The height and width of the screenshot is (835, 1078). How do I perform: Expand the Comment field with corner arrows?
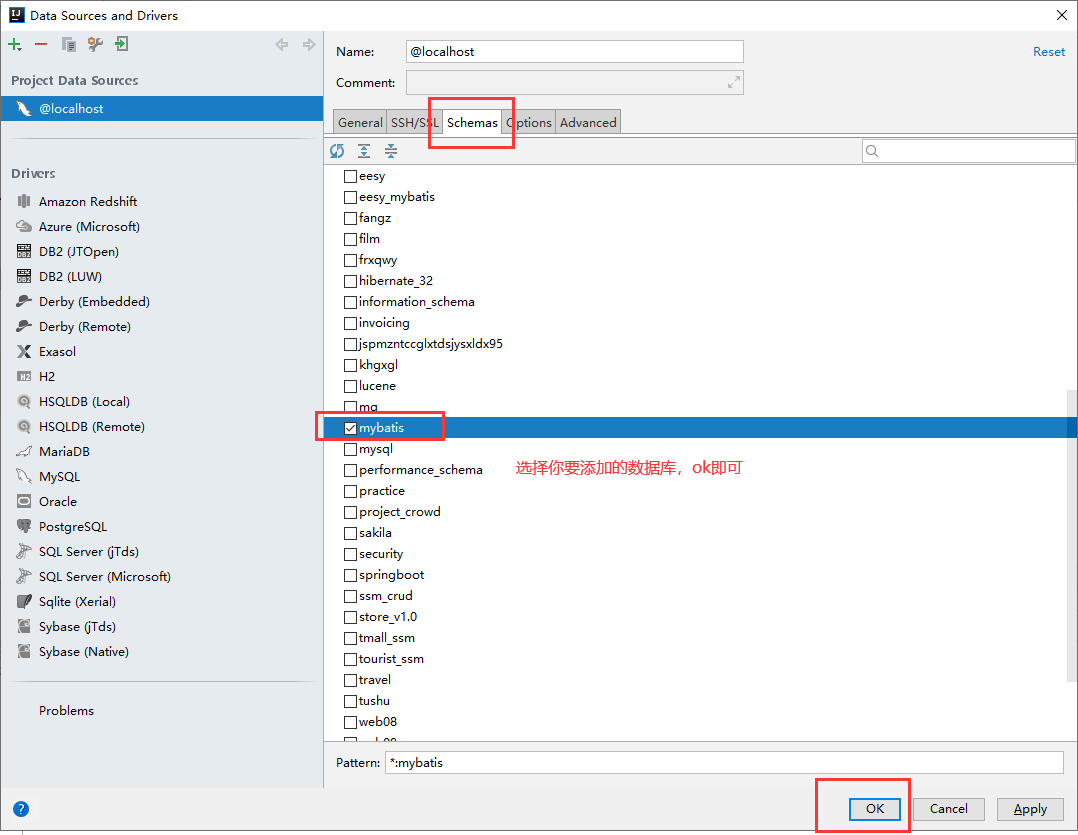click(x=734, y=82)
